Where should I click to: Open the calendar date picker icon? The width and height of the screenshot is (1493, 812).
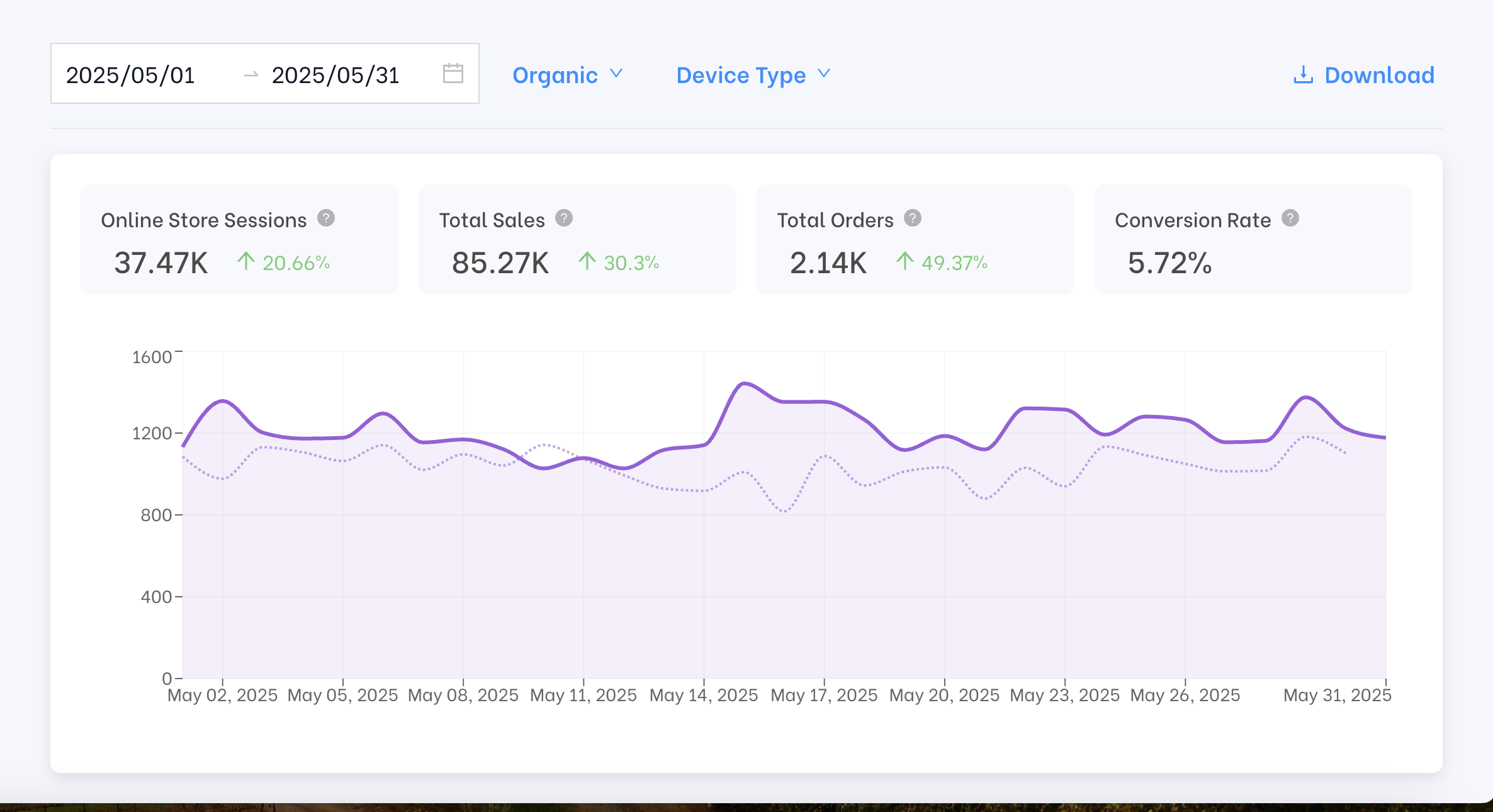point(454,73)
